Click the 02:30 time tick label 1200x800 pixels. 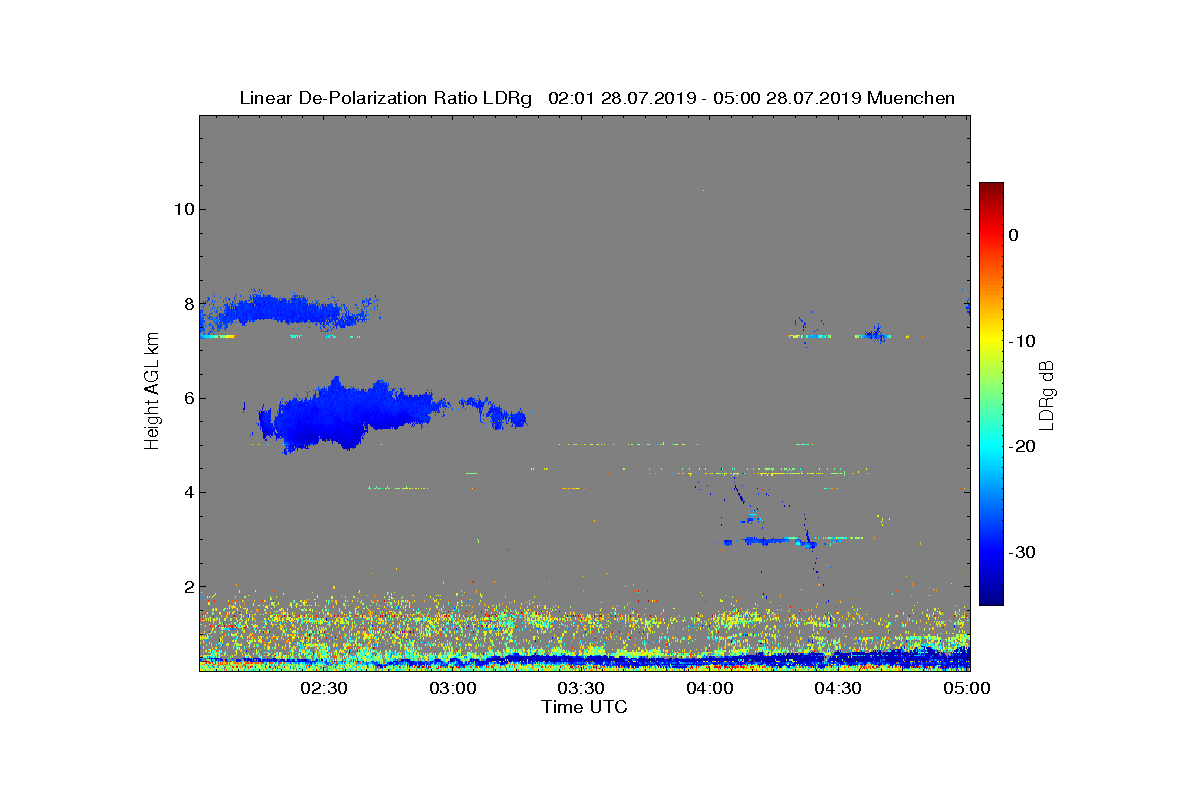(x=324, y=688)
